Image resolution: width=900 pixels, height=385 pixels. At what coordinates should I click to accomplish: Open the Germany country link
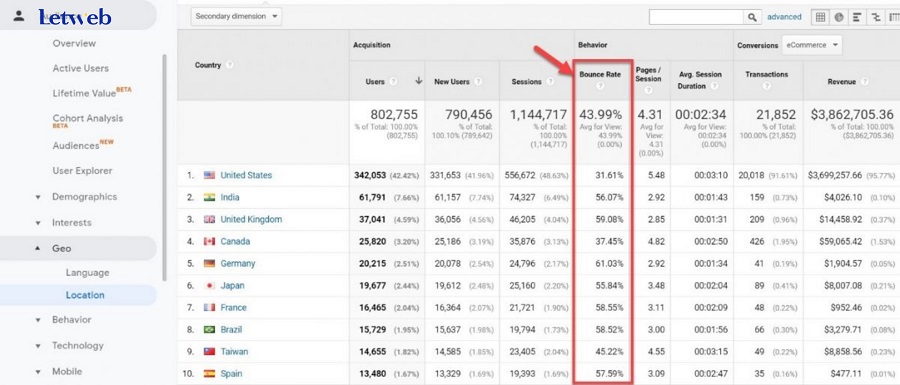pyautogui.click(x=238, y=263)
